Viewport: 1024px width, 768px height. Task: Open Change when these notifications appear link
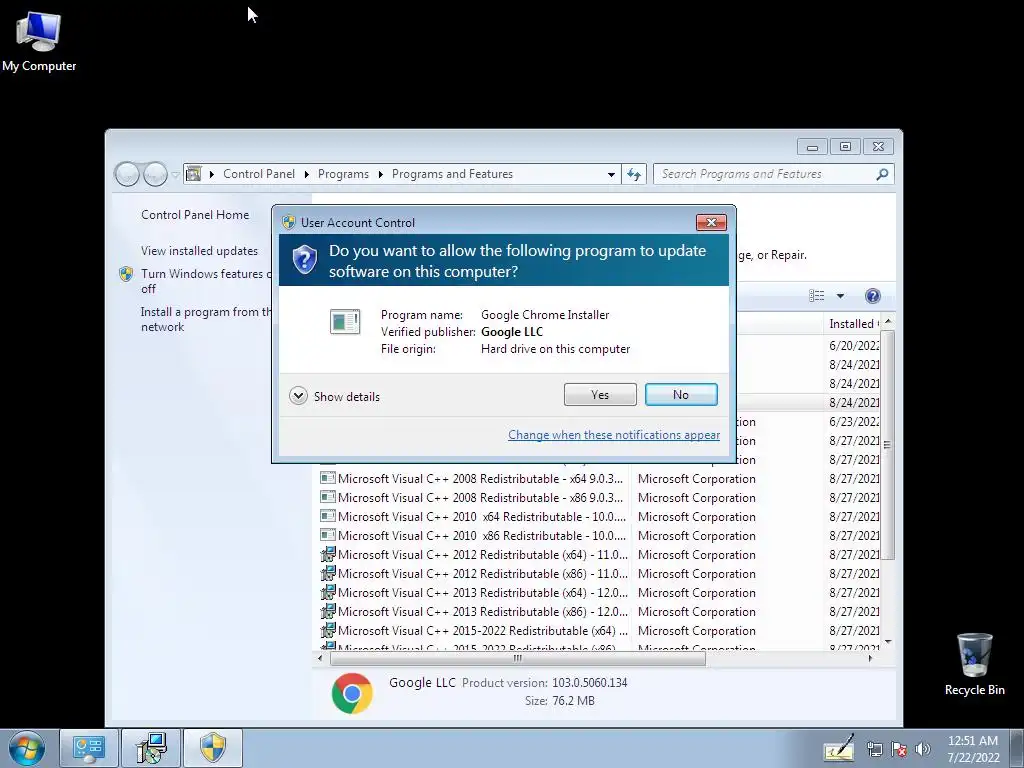[x=614, y=435]
